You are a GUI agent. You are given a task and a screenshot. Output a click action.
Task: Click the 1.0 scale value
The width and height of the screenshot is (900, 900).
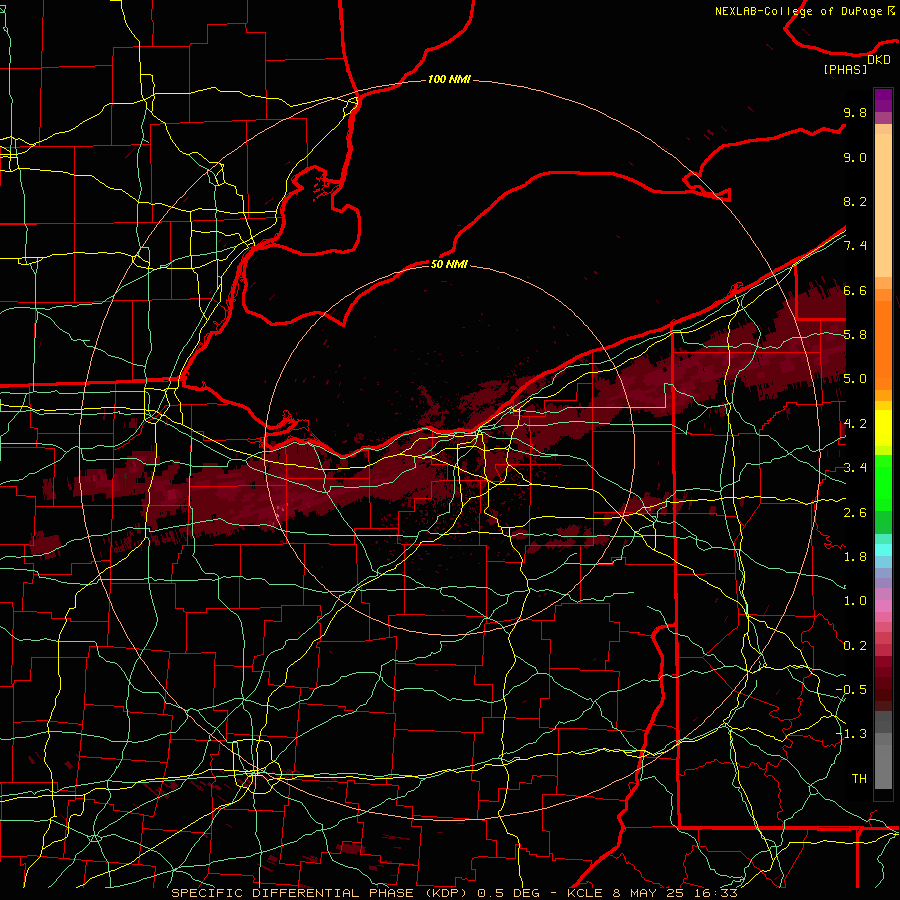coord(855,601)
